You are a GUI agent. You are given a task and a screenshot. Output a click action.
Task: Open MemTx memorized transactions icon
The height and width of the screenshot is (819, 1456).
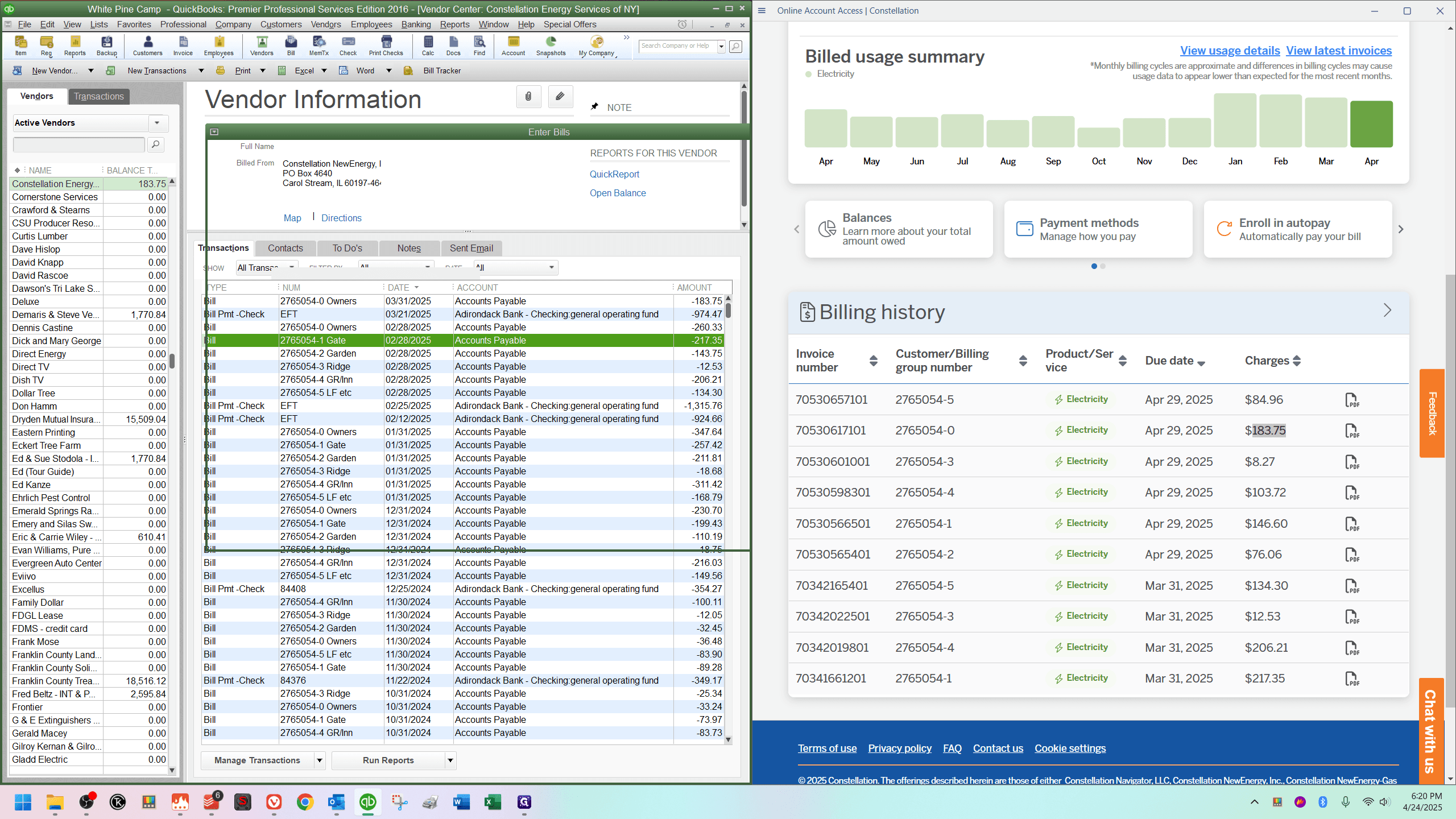318,45
